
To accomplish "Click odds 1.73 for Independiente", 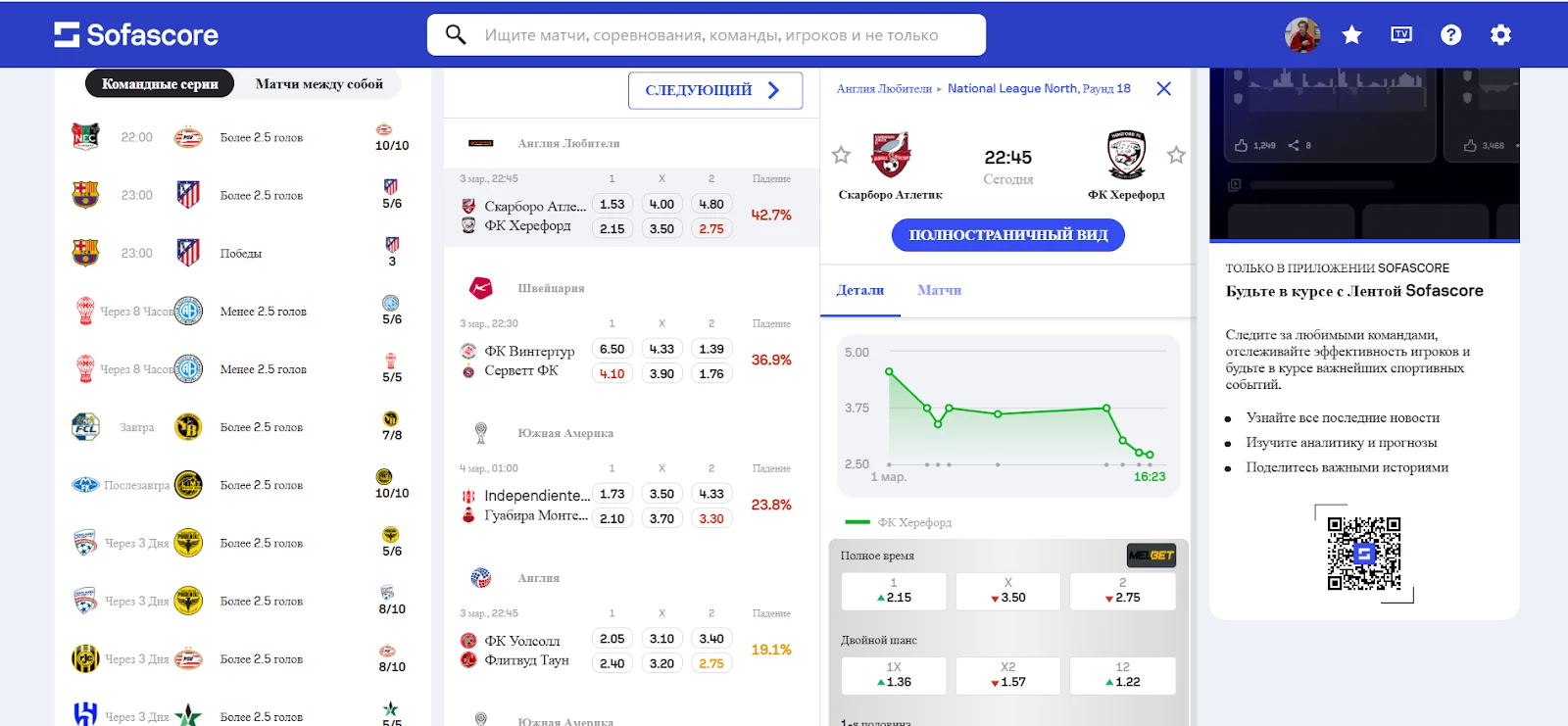I will coord(612,495).
